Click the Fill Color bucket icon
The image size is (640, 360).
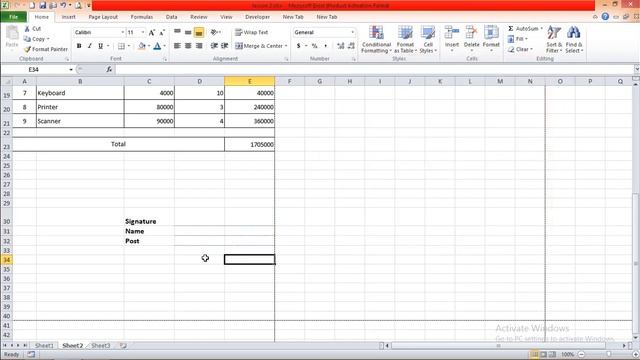tap(142, 46)
